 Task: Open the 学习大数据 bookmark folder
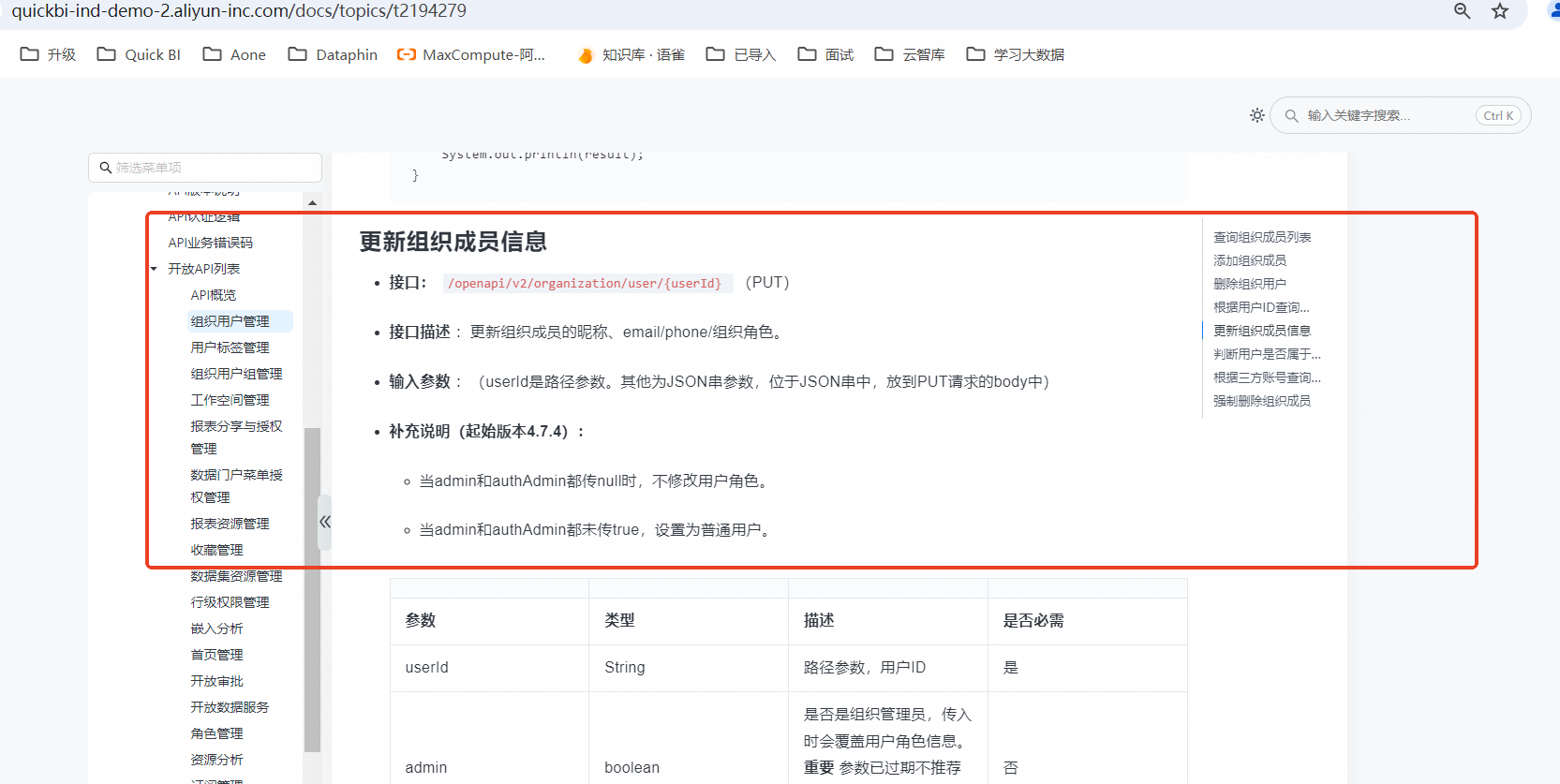point(1016,54)
